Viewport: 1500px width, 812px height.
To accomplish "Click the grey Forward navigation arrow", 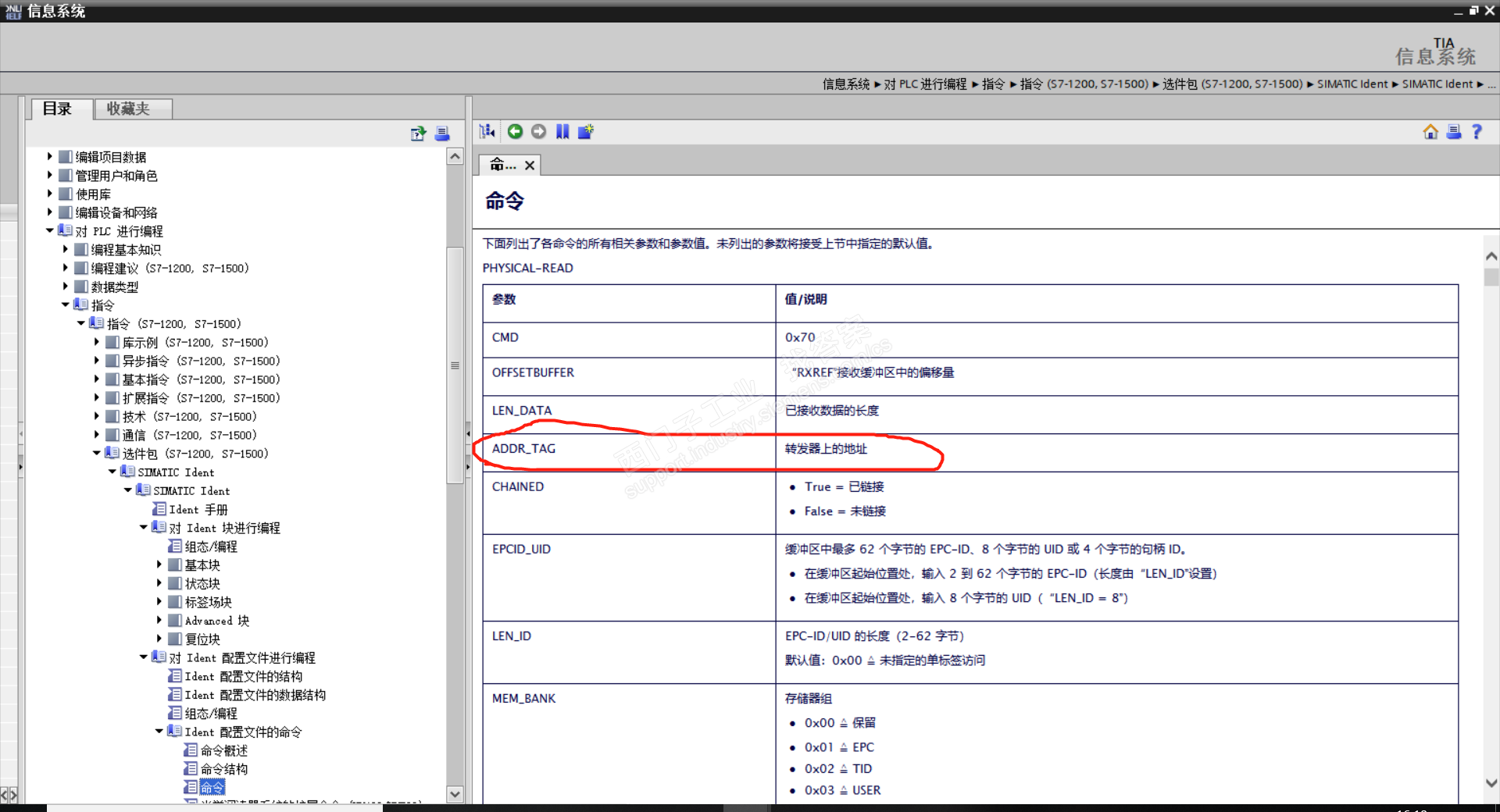I will pyautogui.click(x=538, y=131).
